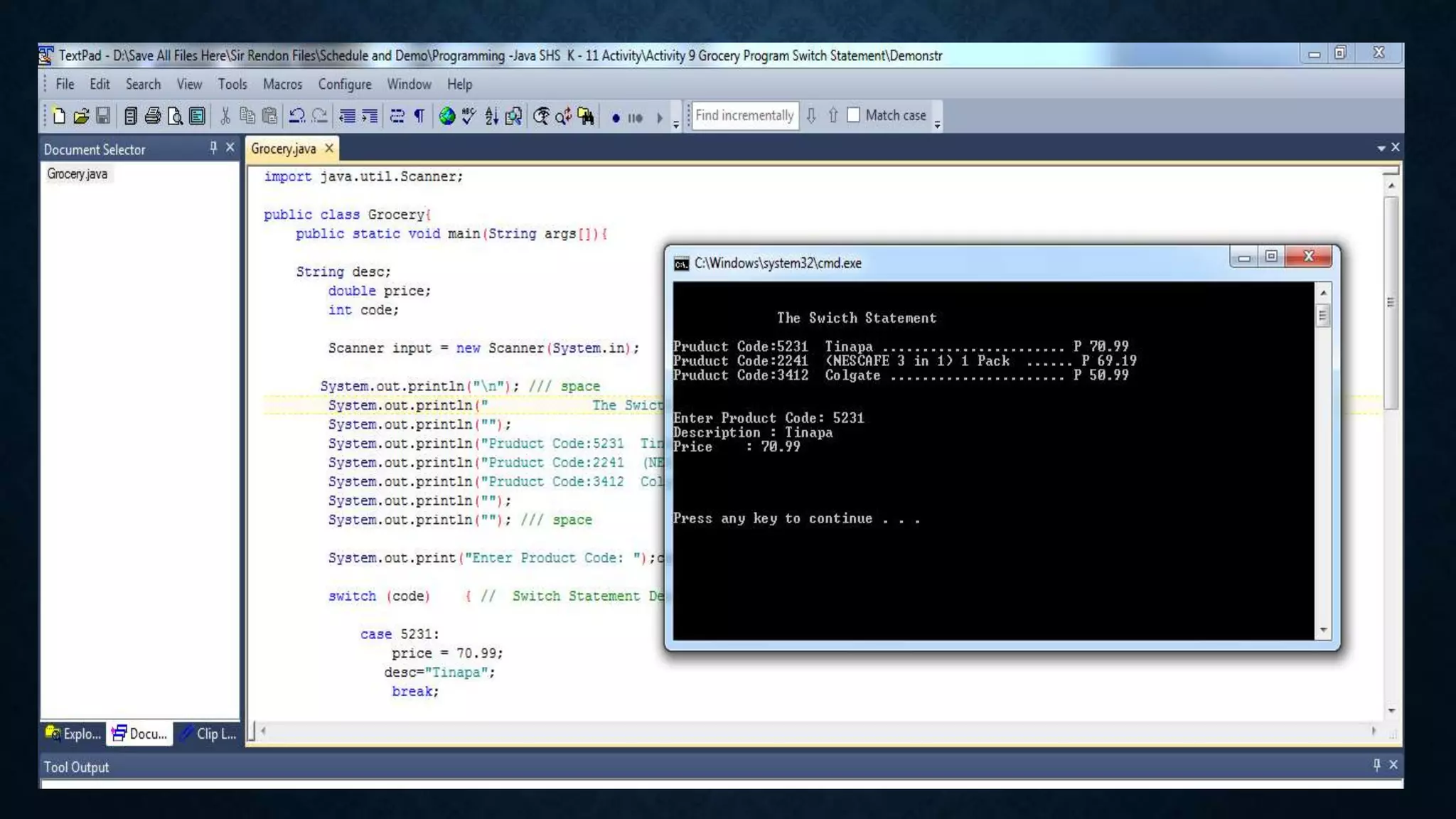The image size is (1456, 819).
Task: Find next occurrence with down arrow
Action: point(811,115)
